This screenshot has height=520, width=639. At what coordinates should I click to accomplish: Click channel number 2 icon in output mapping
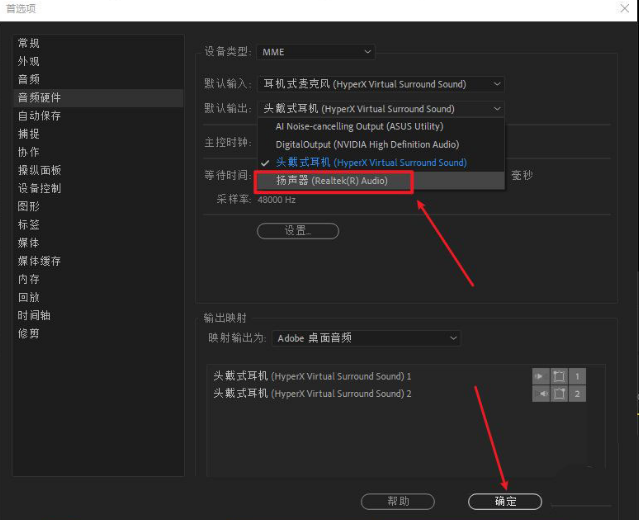coord(577,394)
